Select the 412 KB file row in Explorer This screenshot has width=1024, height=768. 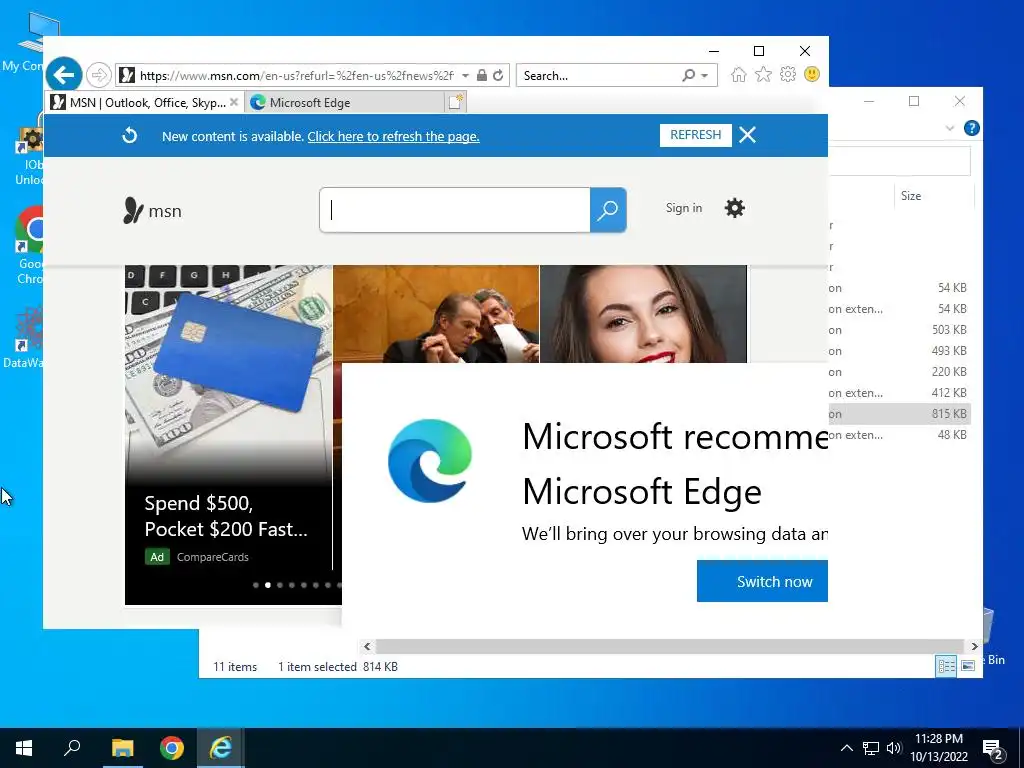(899, 392)
